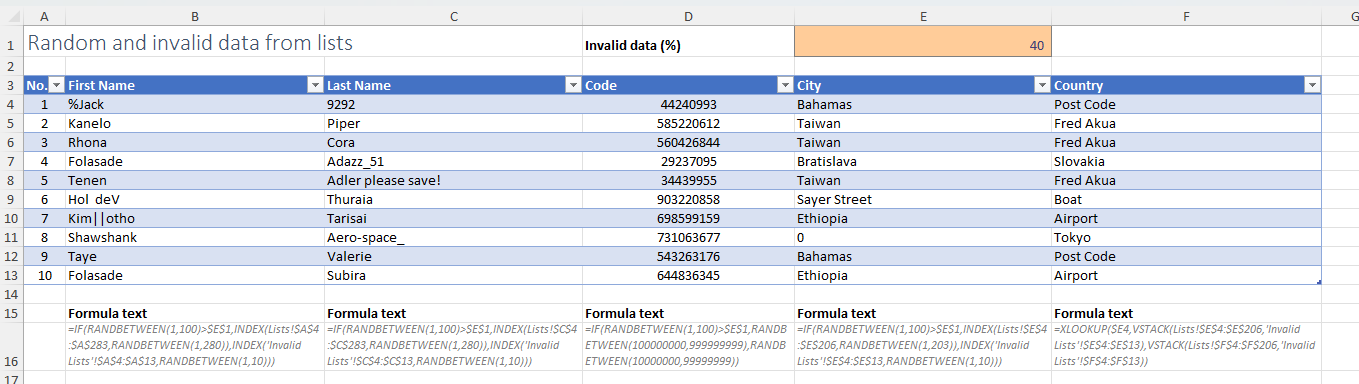Screen dimensions: 1359x384
Task: Select the RANDBETWEEN code formula cell in column D
Action: pyautogui.click(x=688, y=347)
